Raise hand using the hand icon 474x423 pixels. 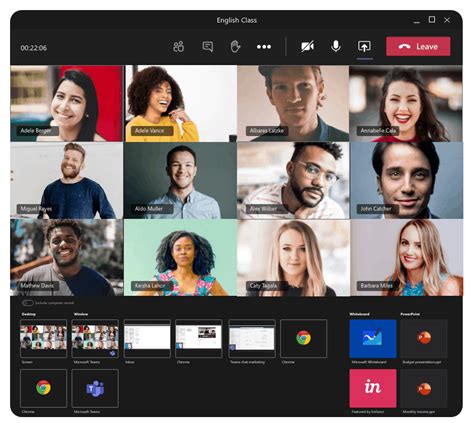pyautogui.click(x=235, y=47)
